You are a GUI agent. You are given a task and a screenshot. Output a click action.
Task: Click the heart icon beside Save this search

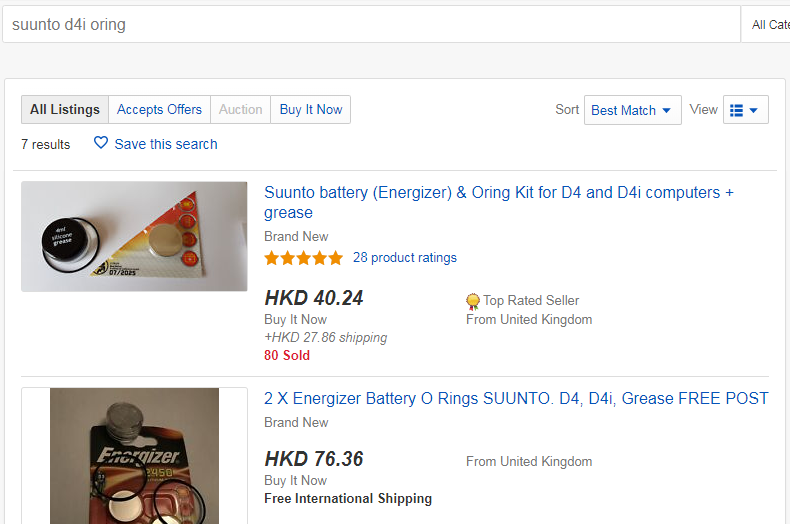(101, 143)
